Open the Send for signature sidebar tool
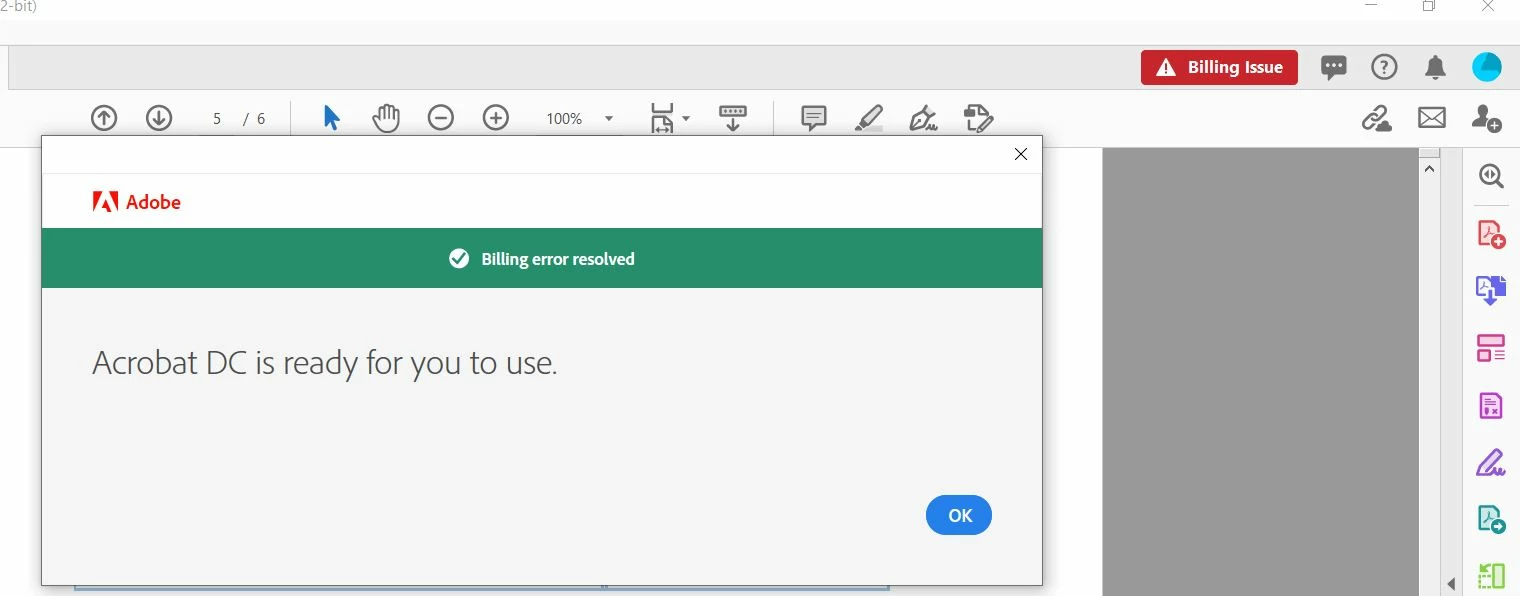 point(1491,520)
